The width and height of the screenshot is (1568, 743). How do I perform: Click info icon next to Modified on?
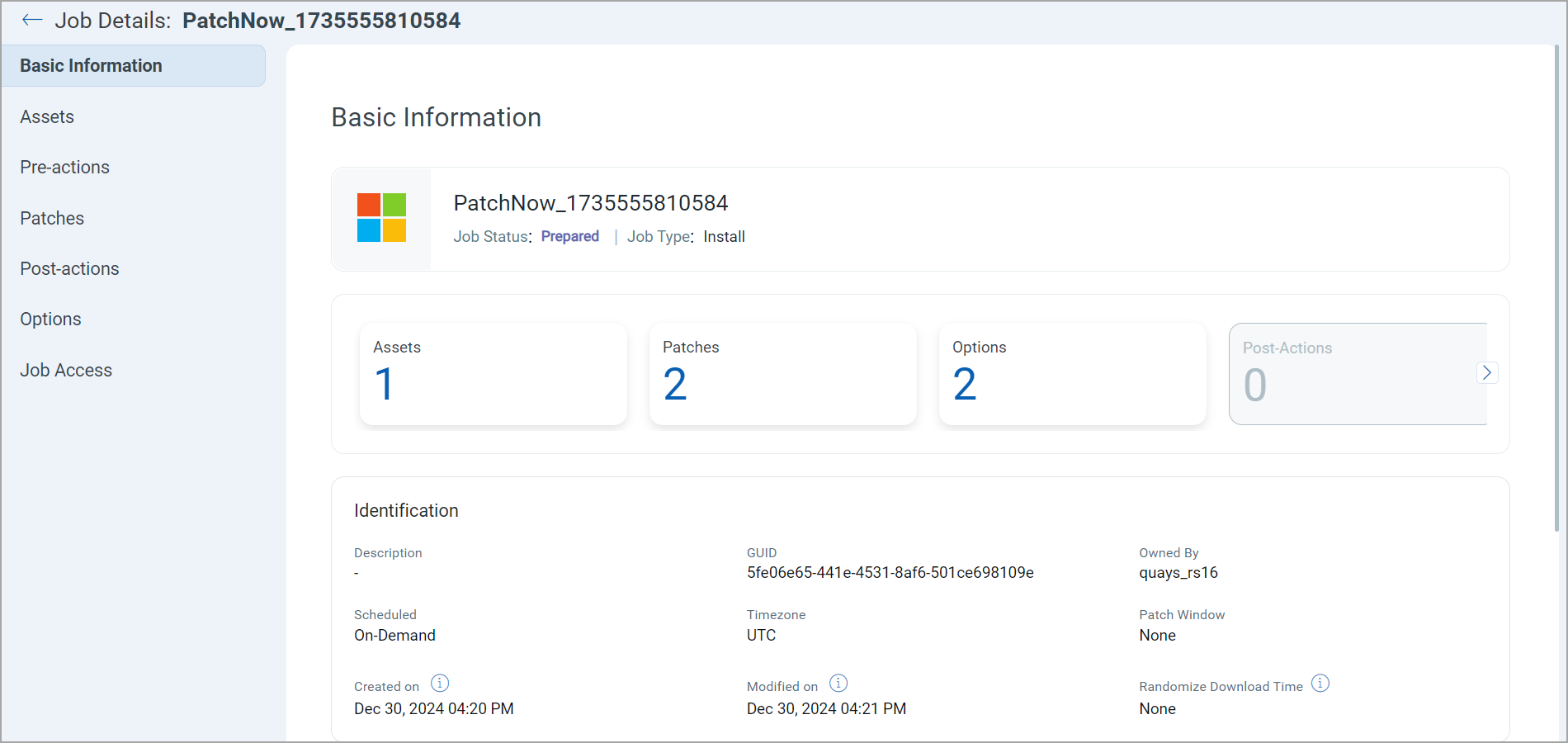[838, 684]
